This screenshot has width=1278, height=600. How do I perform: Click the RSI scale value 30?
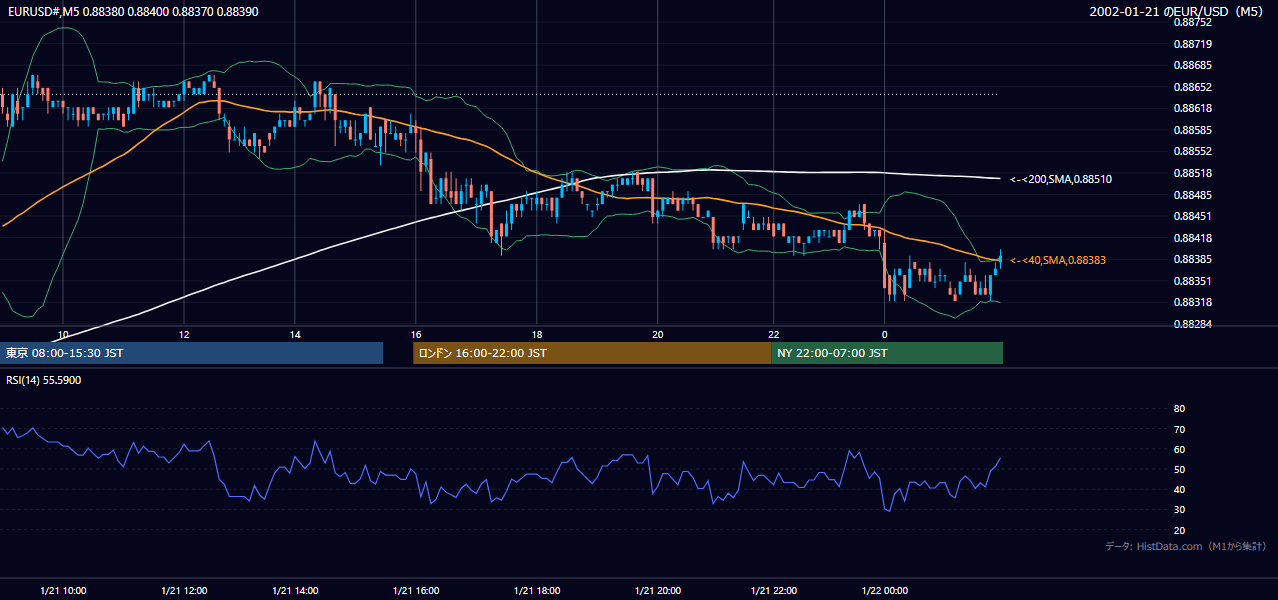pos(1179,510)
